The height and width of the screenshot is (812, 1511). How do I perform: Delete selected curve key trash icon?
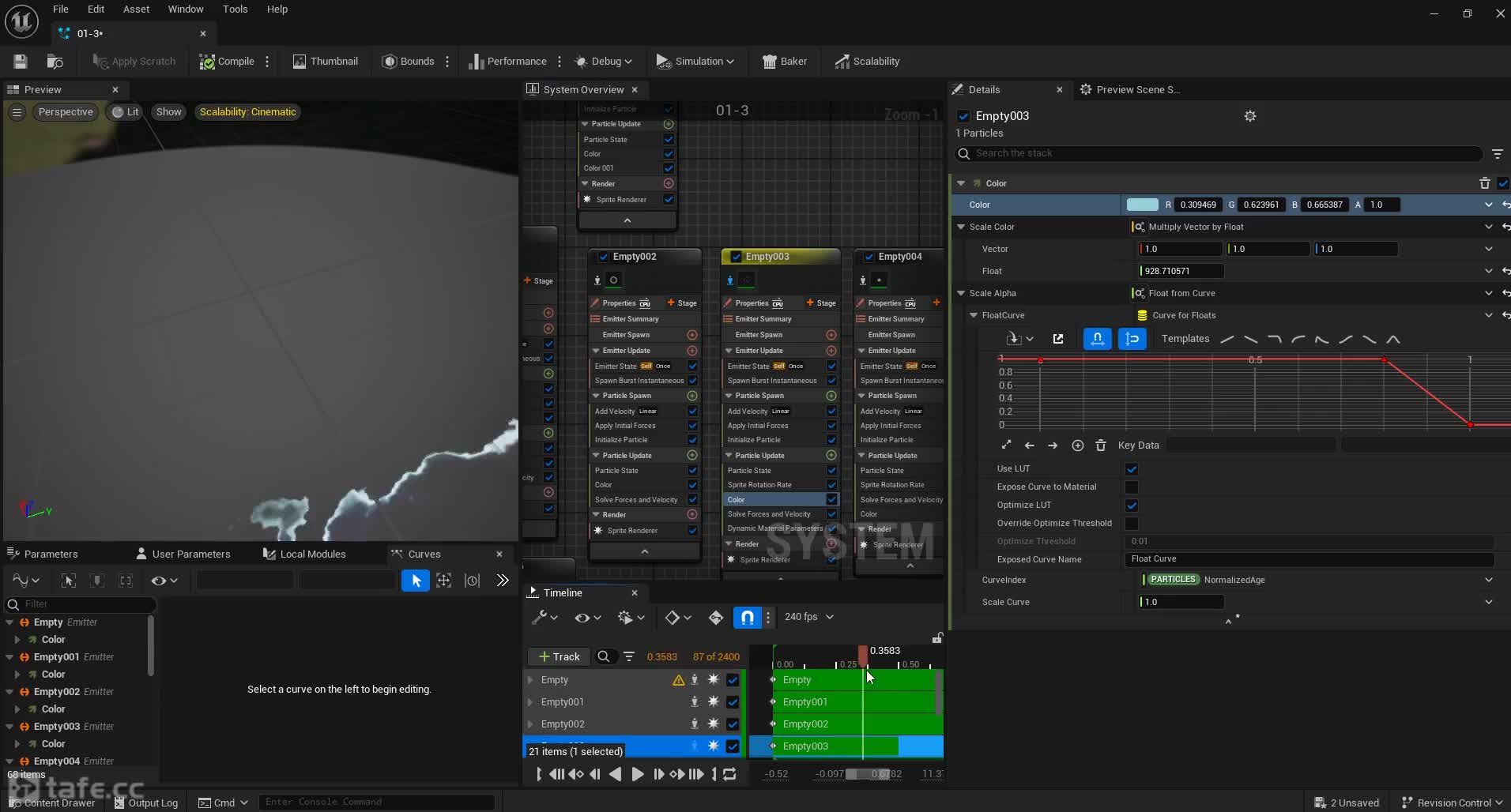point(1101,445)
